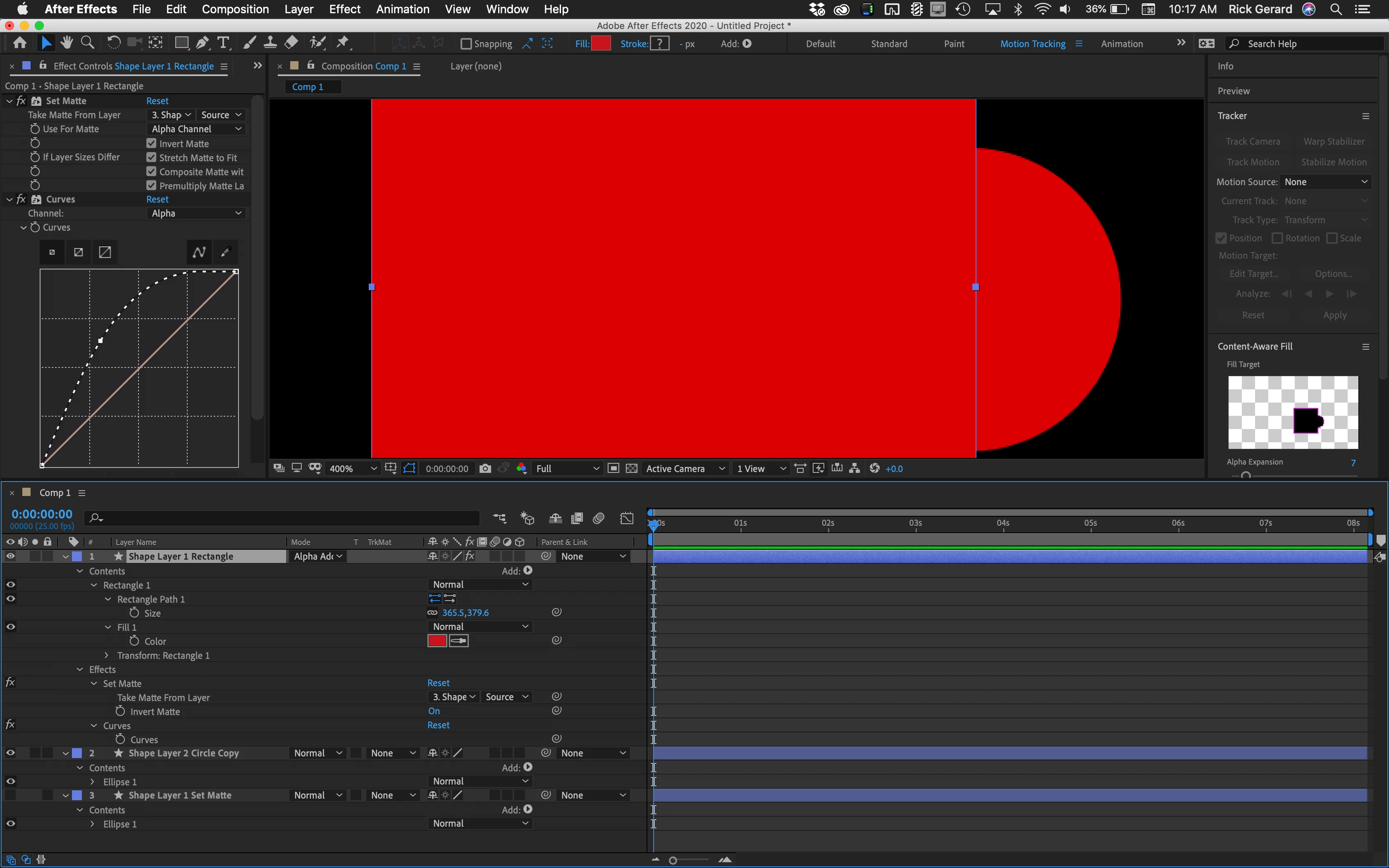Enable the Snapping checkbox
This screenshot has height=868, width=1389.
[x=466, y=44]
